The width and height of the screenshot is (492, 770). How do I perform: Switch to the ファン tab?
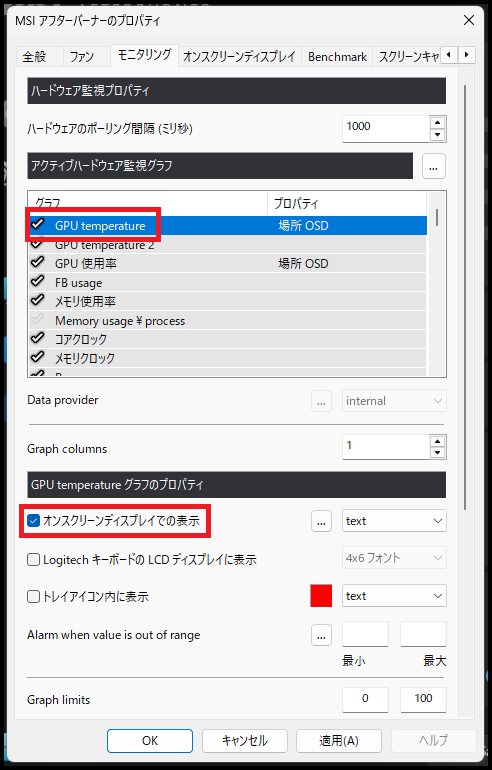(82, 57)
